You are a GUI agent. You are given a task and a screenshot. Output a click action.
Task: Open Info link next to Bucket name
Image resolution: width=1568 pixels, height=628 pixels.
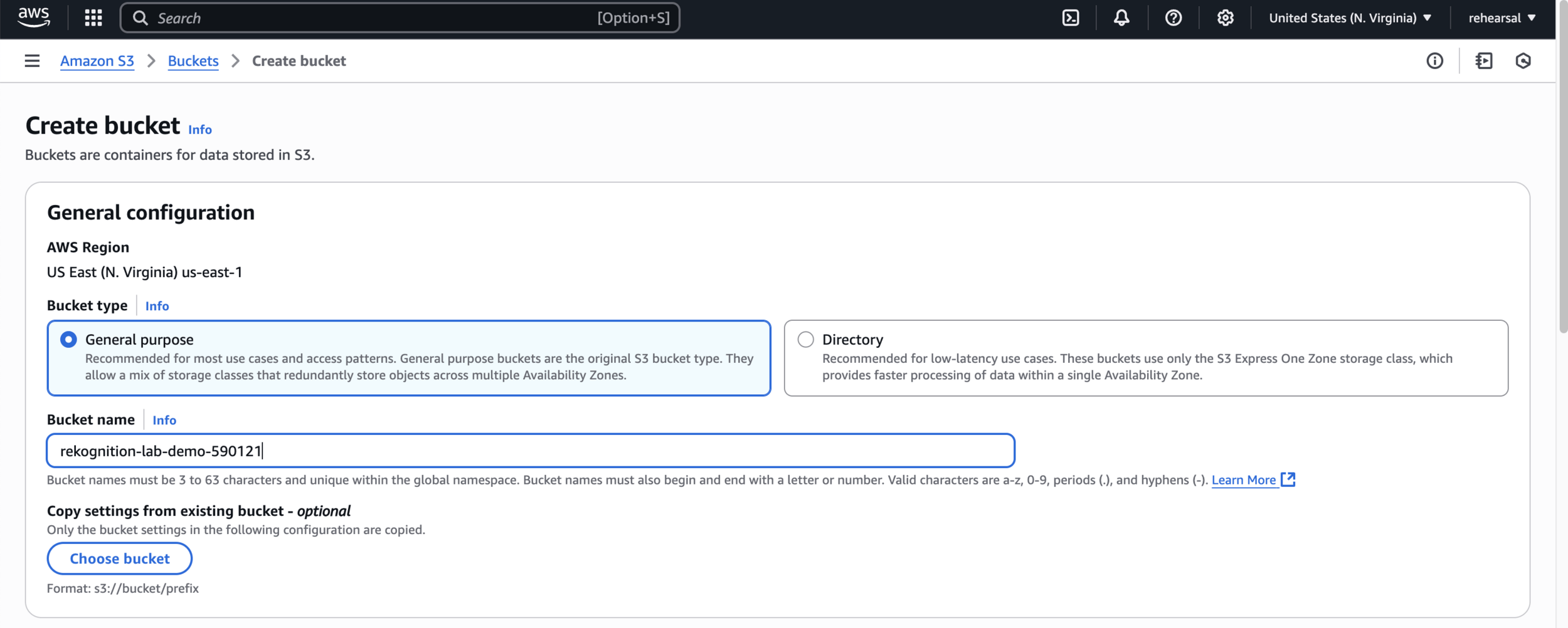pyautogui.click(x=164, y=420)
